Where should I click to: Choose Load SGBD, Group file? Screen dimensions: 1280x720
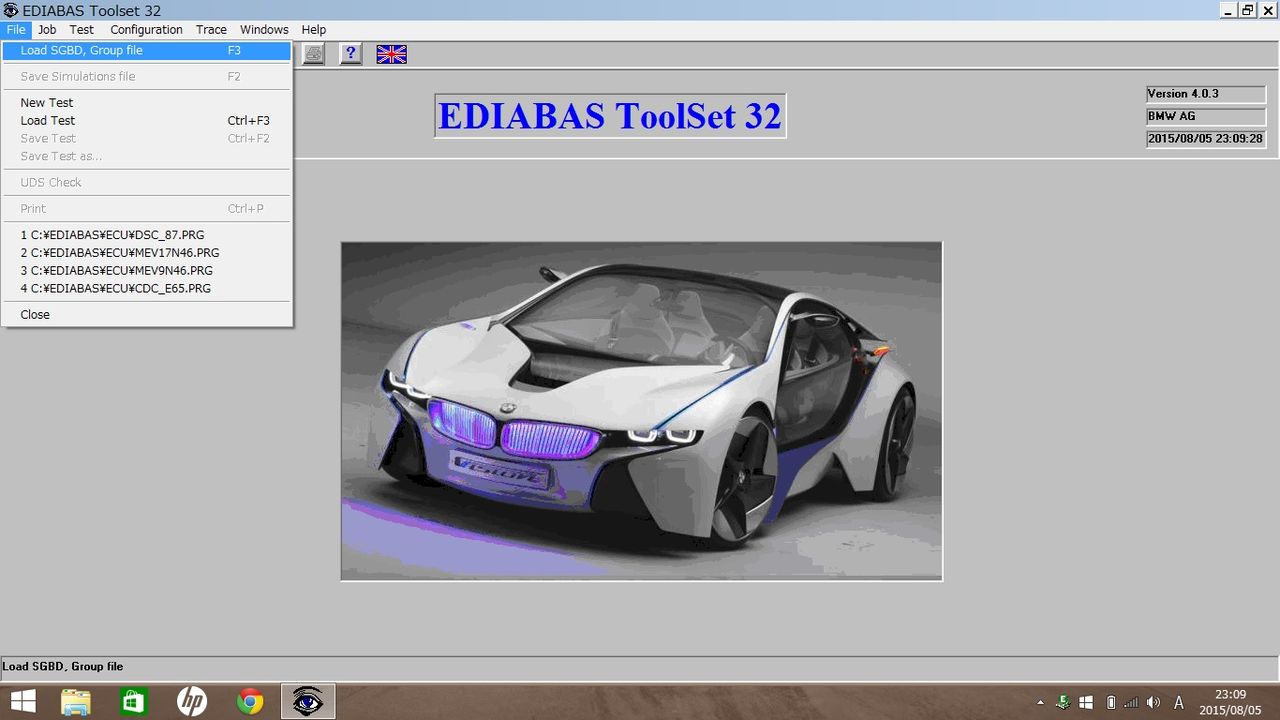[x=147, y=50]
